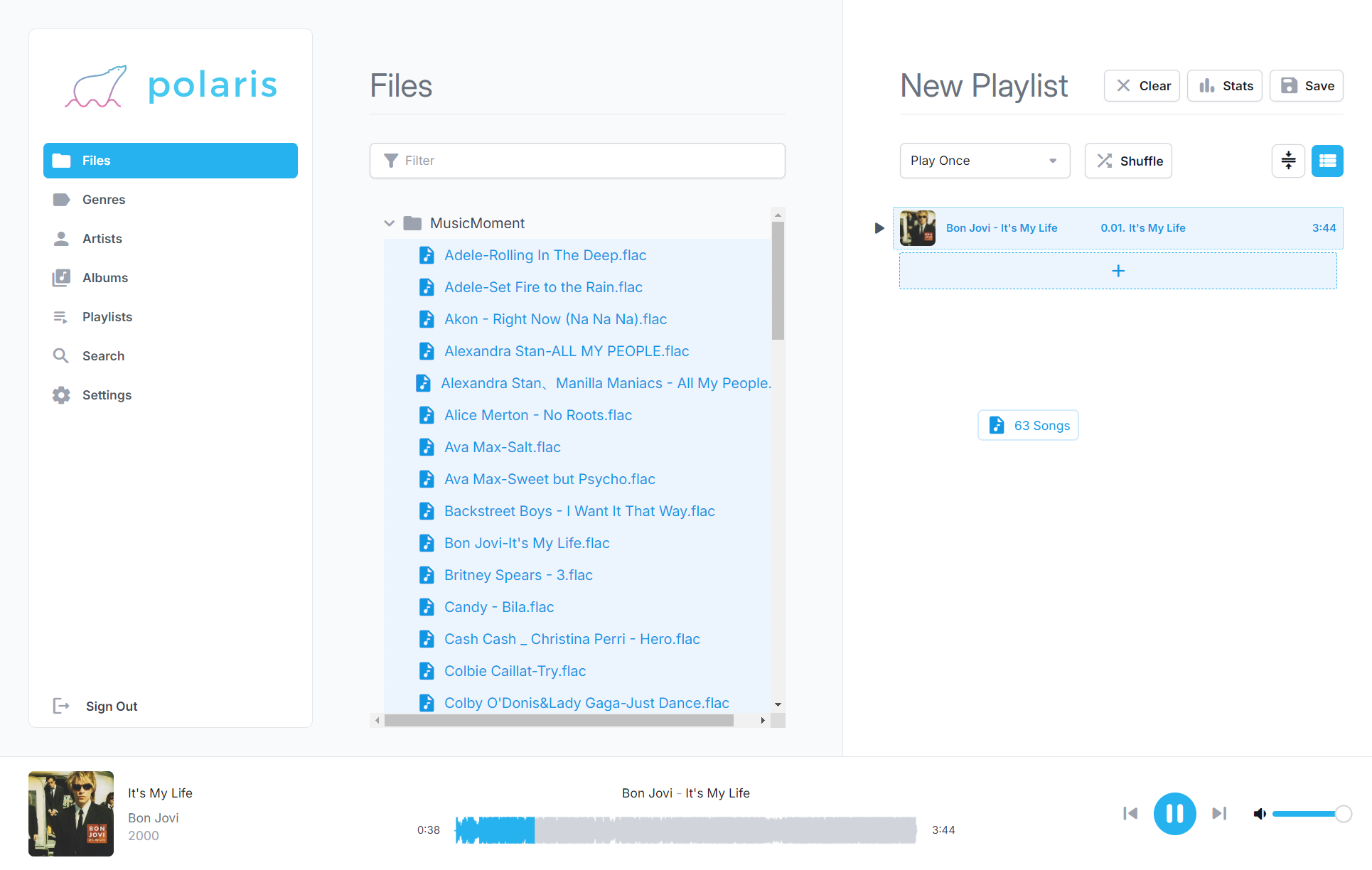The width and height of the screenshot is (1372, 870).
Task: Select Britney Spears - 3.flac
Action: coord(518,575)
